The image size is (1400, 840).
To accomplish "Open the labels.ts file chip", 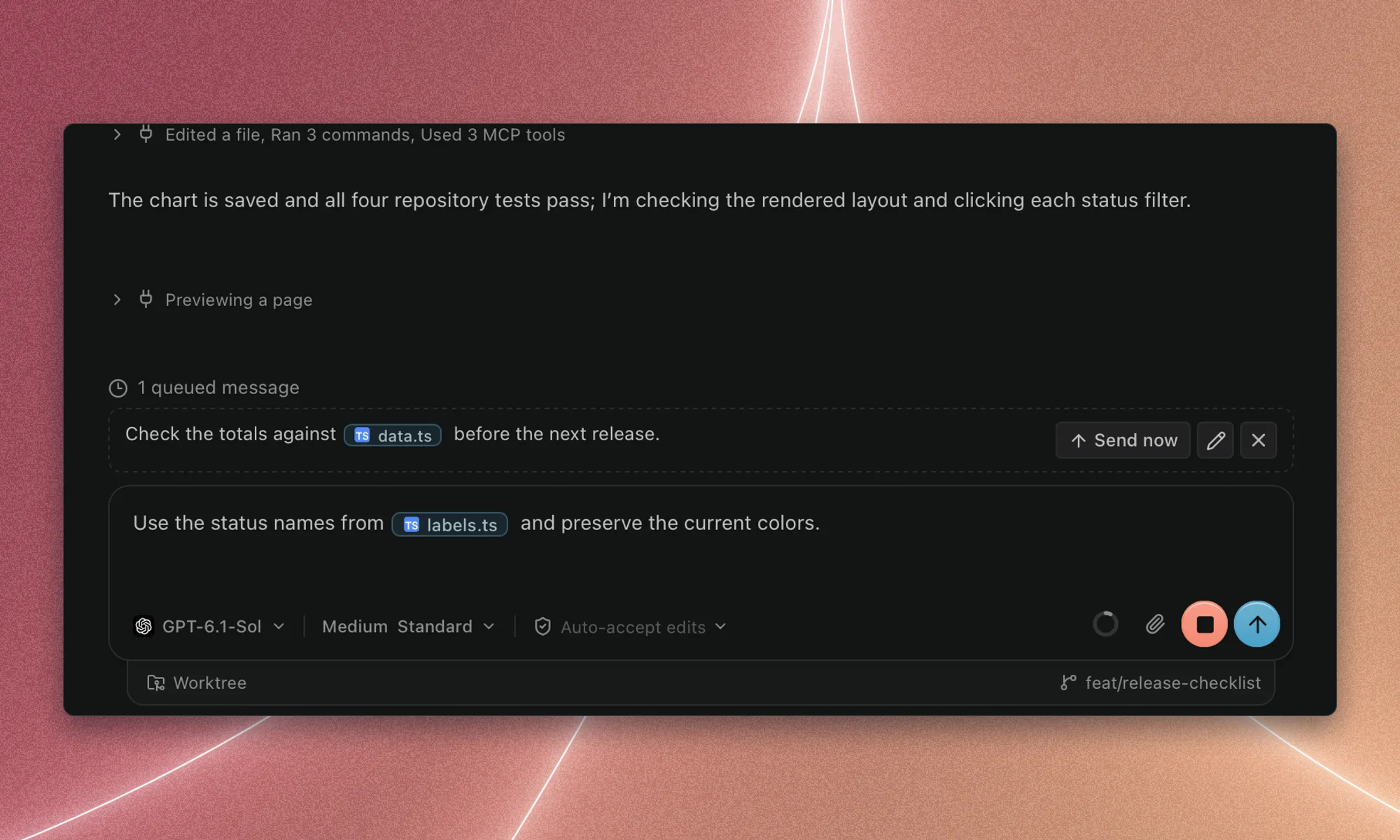I will pyautogui.click(x=450, y=524).
